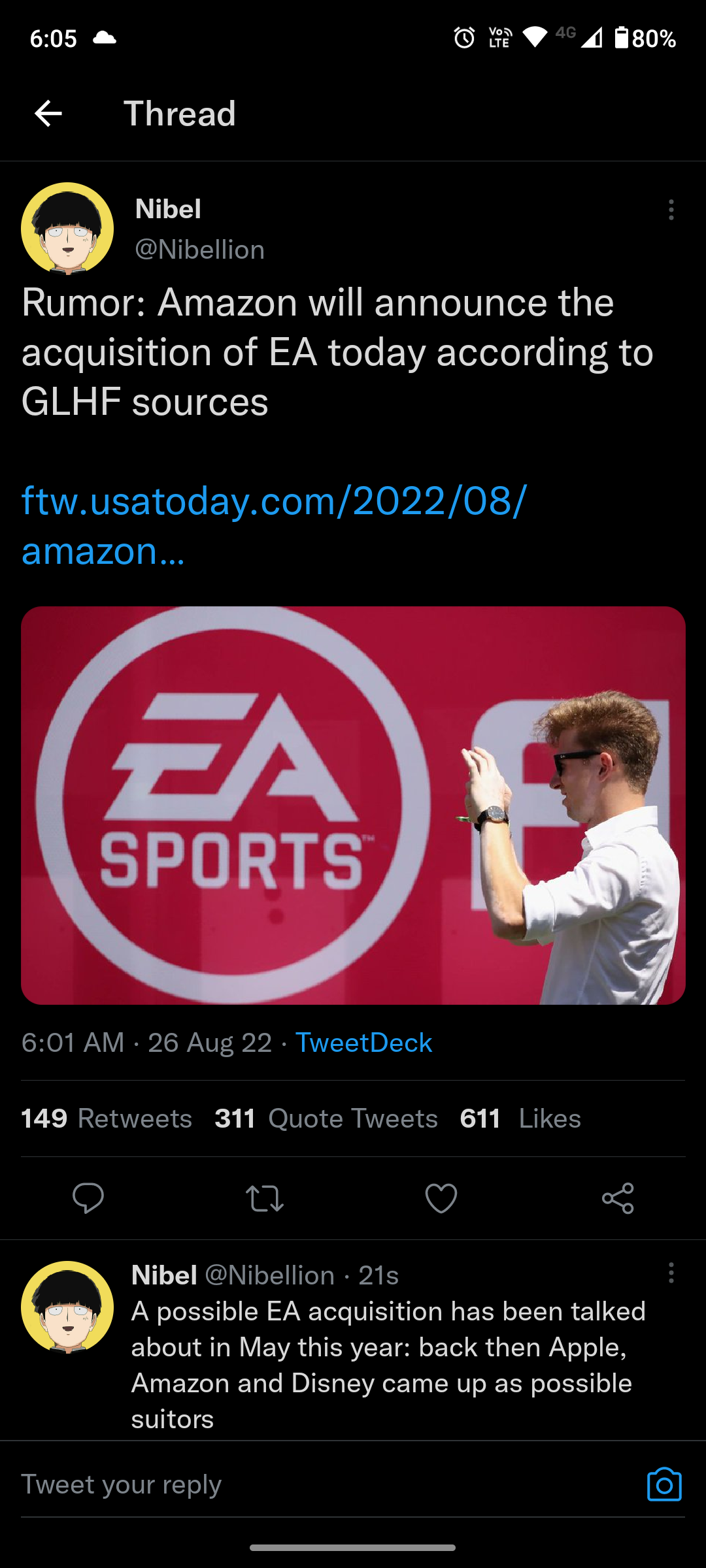This screenshot has width=706, height=1568.
Task: View the 149 Retweets list
Action: (x=107, y=1119)
